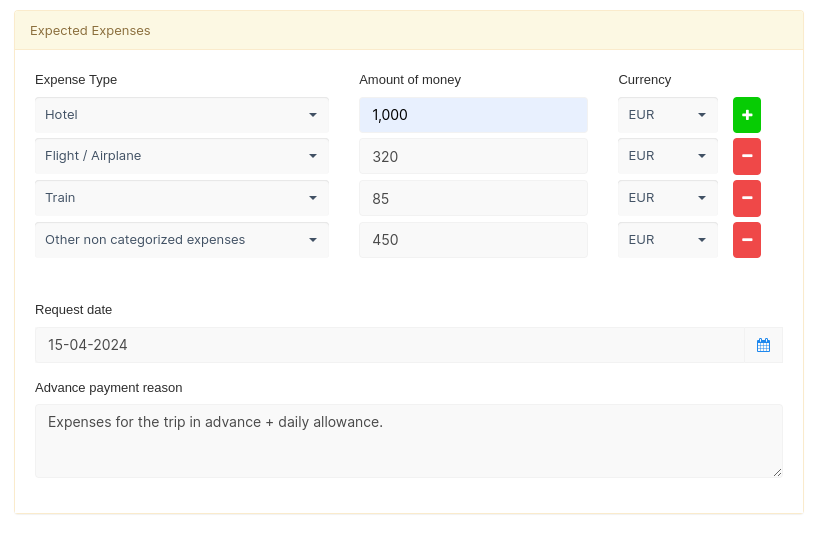820x538 pixels.
Task: Open currency dropdown for the Flight row
Action: tap(667, 156)
